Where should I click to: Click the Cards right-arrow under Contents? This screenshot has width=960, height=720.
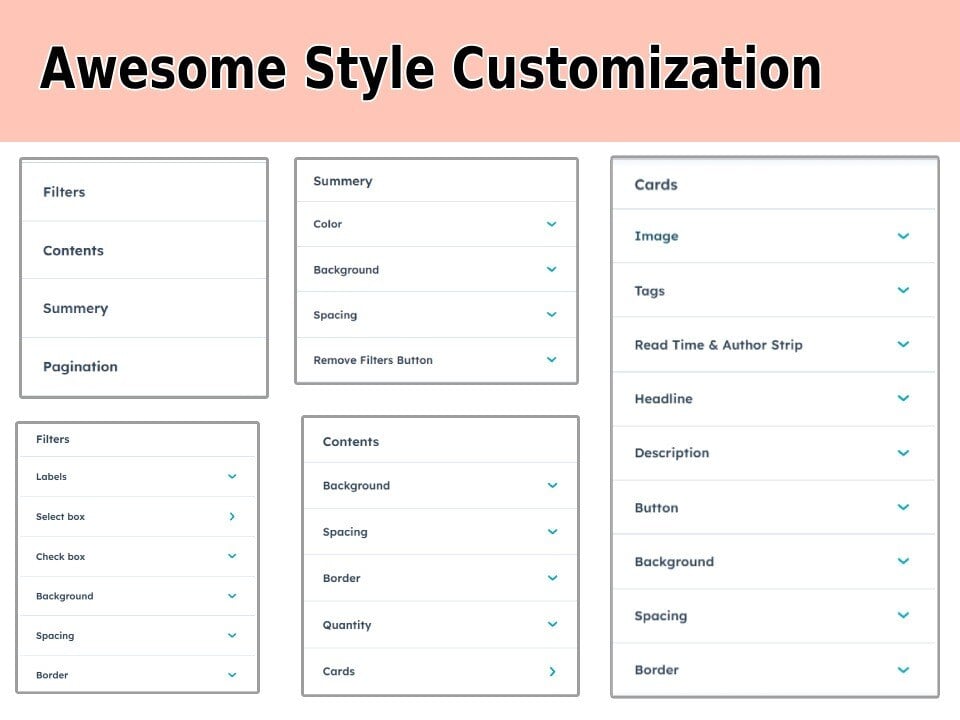[552, 671]
